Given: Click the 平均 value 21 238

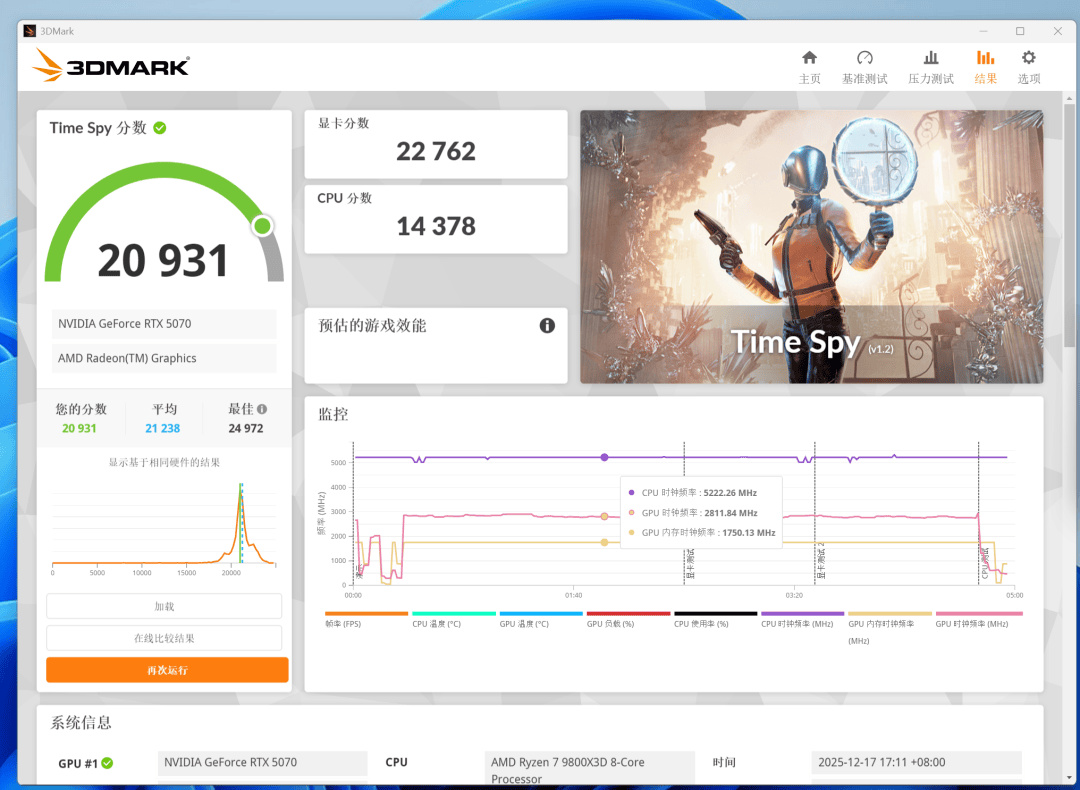Looking at the screenshot, I should click(x=163, y=428).
